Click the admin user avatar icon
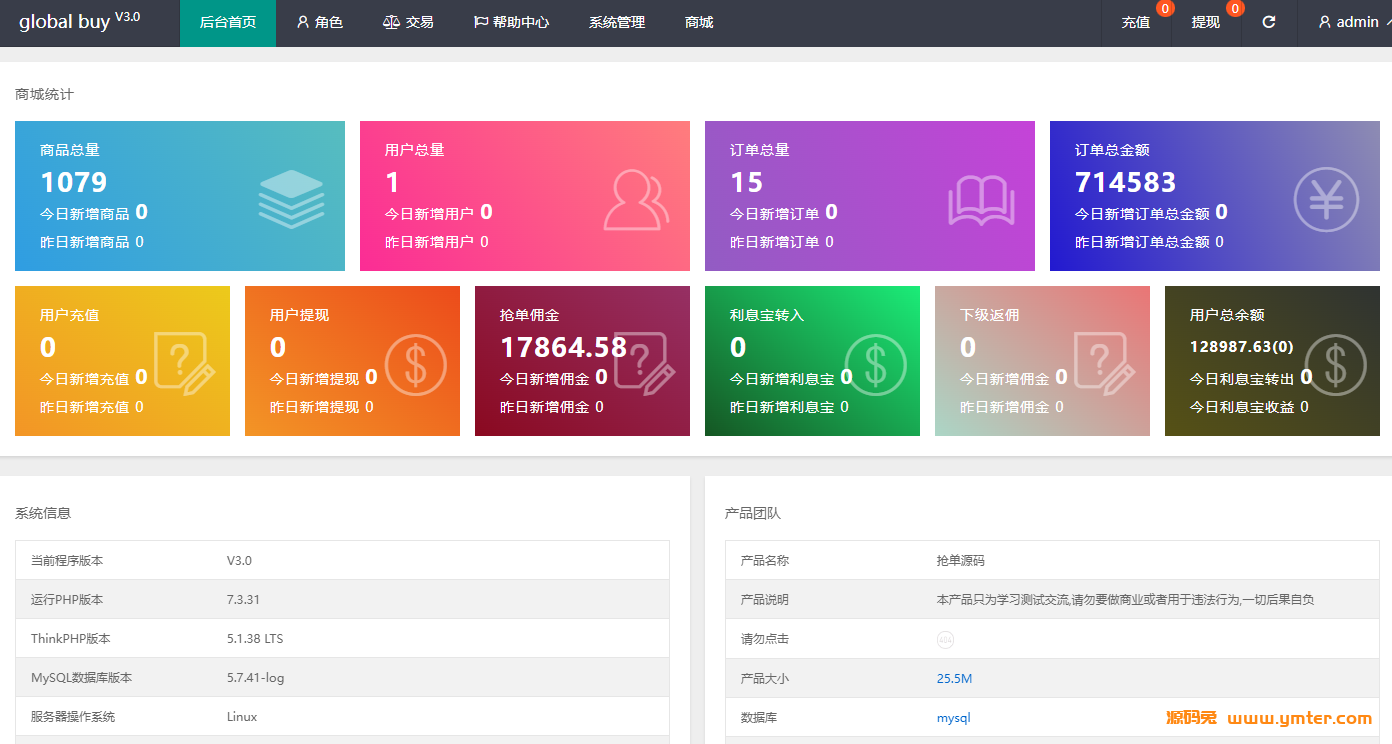This screenshot has width=1392, height=744. (1325, 22)
